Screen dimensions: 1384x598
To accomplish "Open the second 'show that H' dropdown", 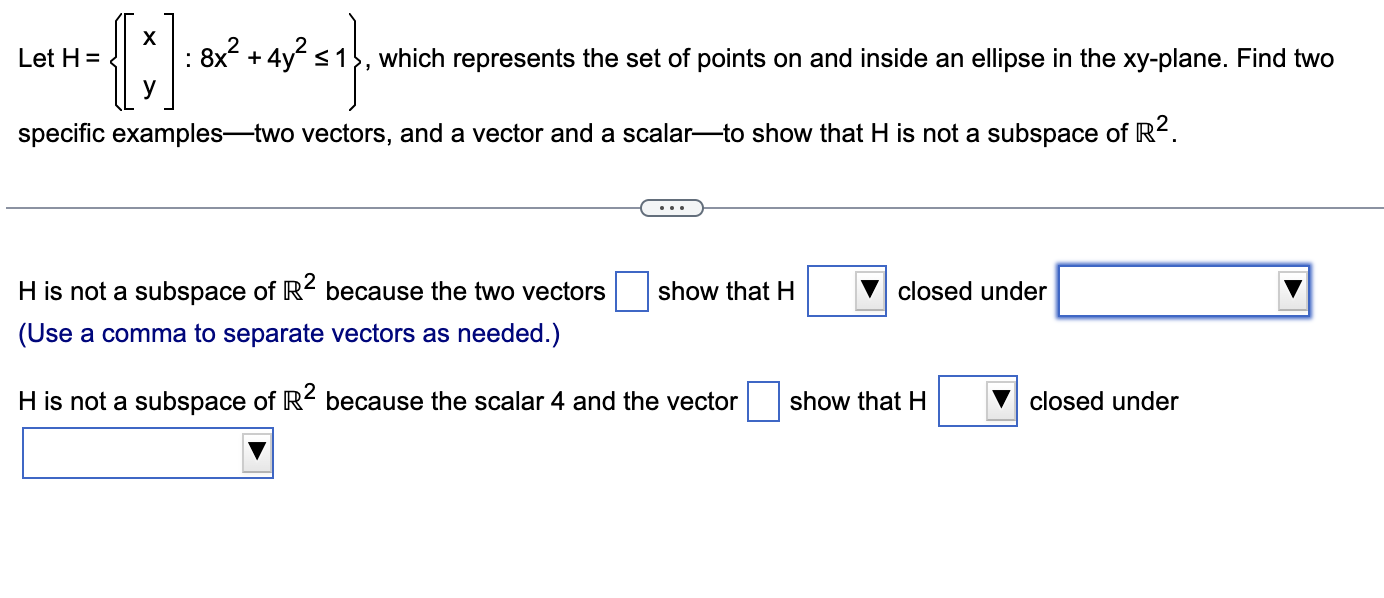I will 976,401.
